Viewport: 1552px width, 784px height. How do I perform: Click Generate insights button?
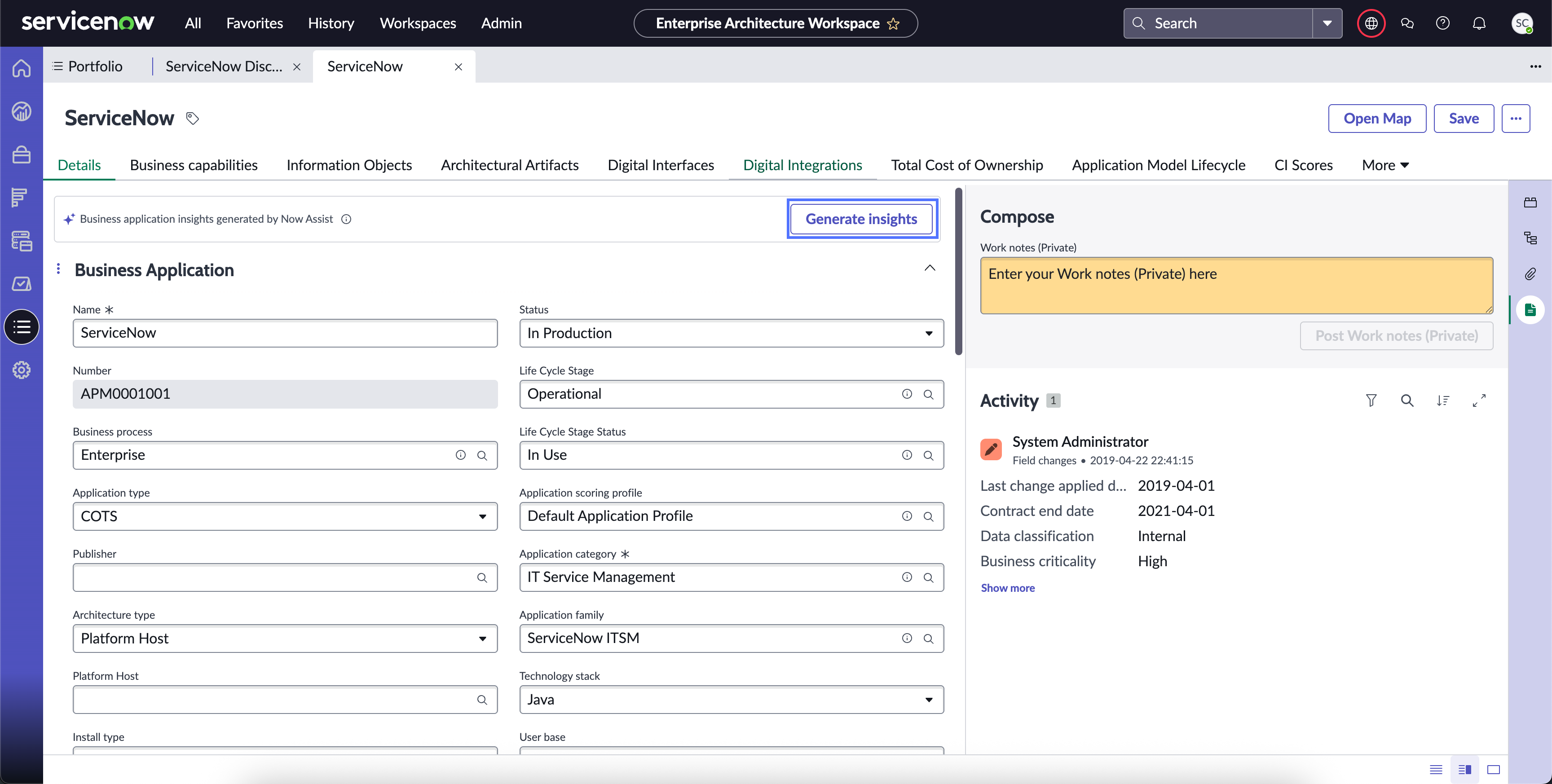[862, 220]
